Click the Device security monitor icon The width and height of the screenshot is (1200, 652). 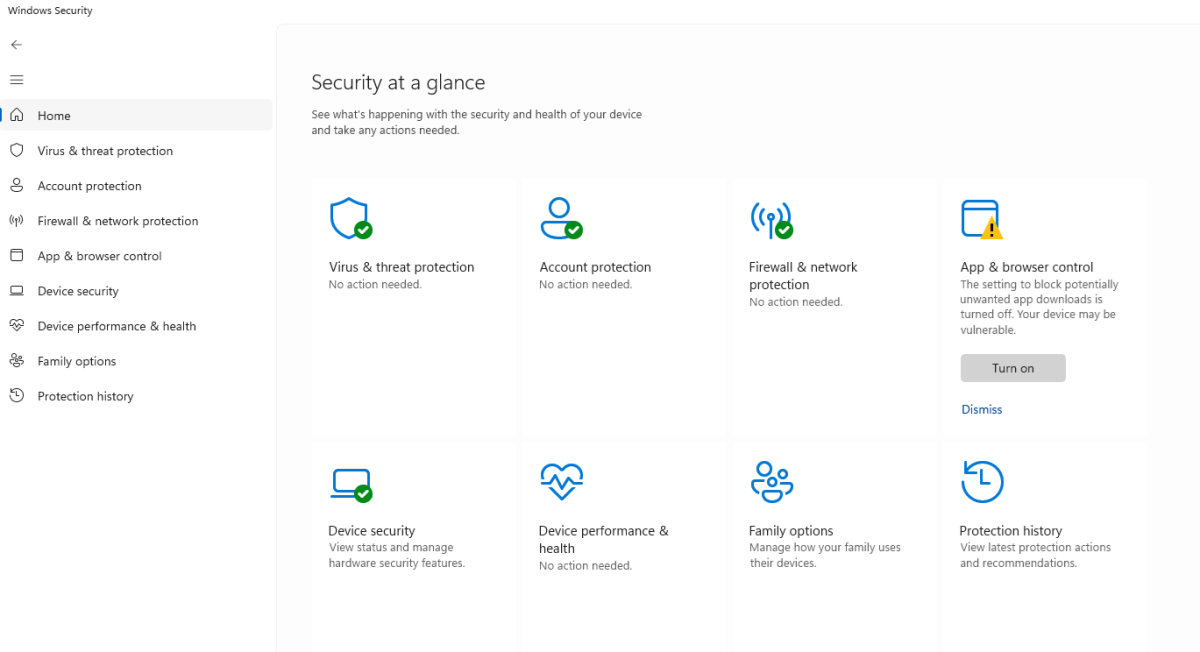[x=351, y=481]
